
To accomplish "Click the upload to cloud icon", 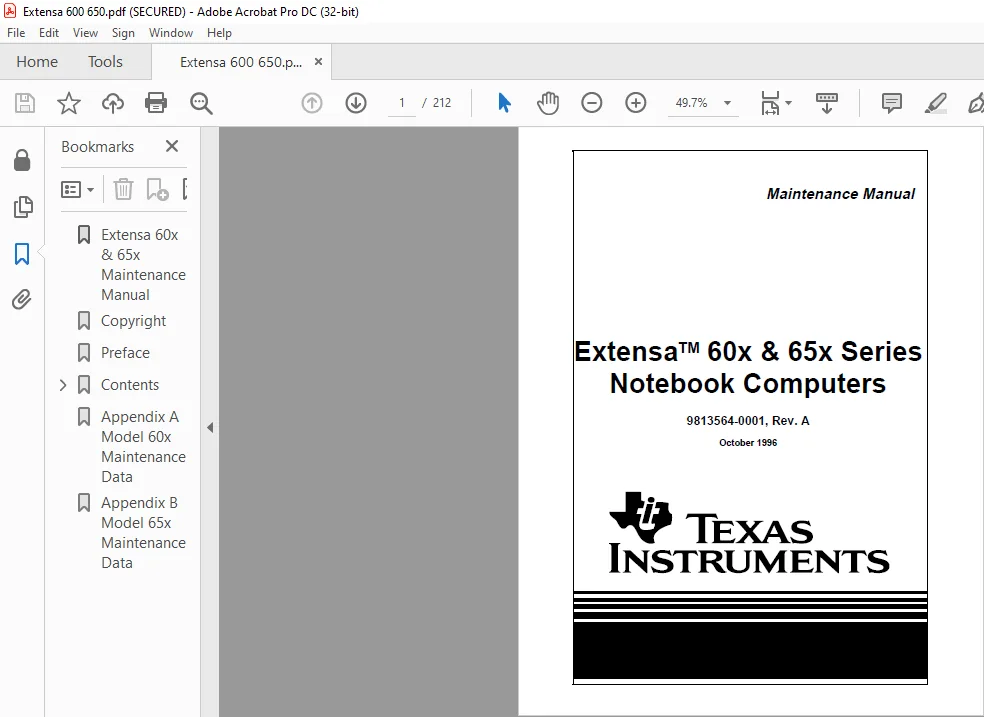I will pyautogui.click(x=113, y=103).
